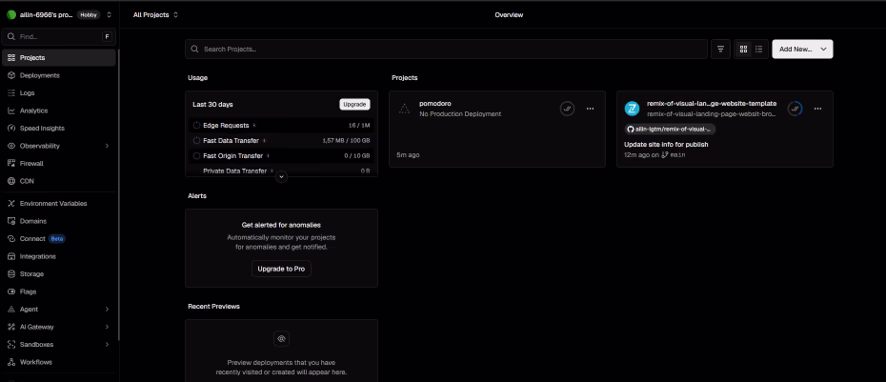The width and height of the screenshot is (886, 382).
Task: Click the Speed Insights gauge icon
Action: coord(11,128)
